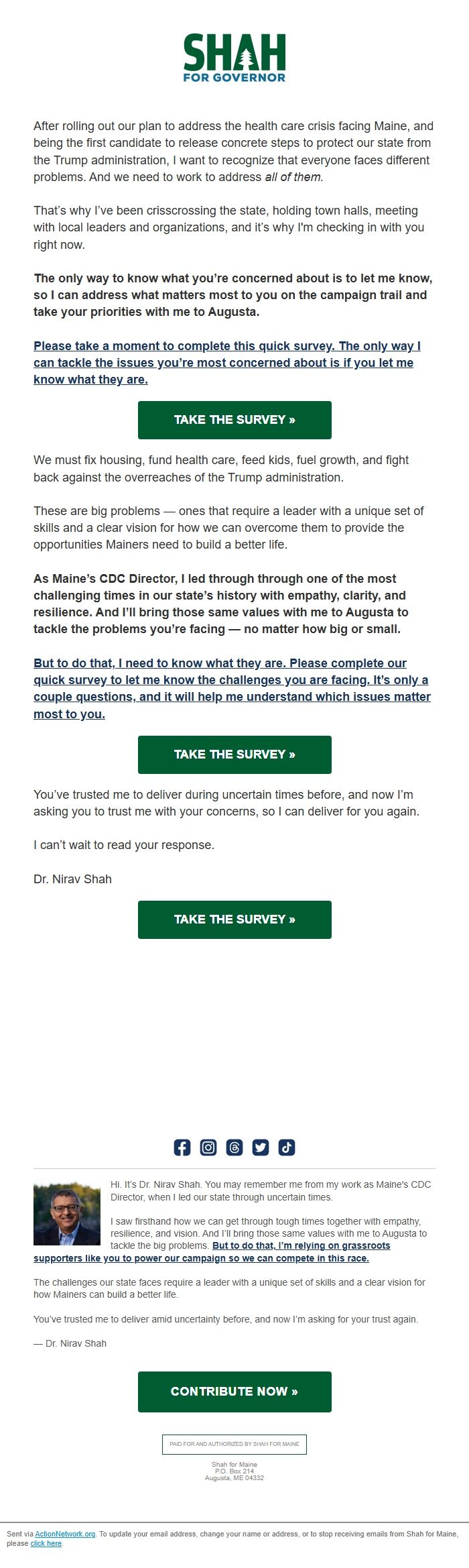Click the first TAKE THE SURVEY button
This screenshot has width=469, height=1568.
pos(234,420)
